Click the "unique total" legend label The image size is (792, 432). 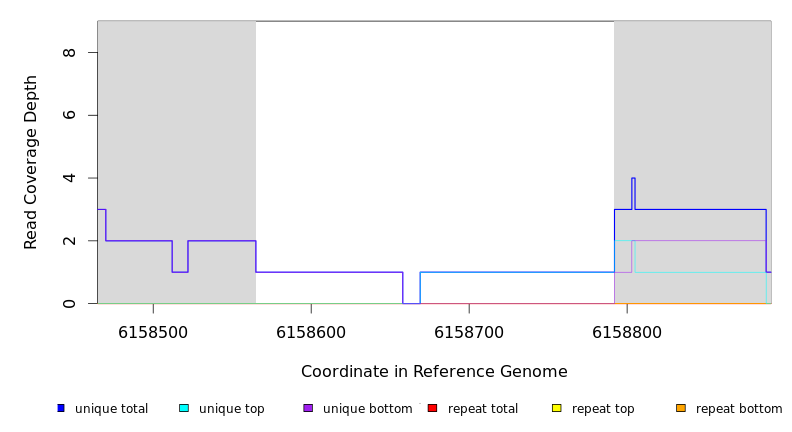coord(111,409)
